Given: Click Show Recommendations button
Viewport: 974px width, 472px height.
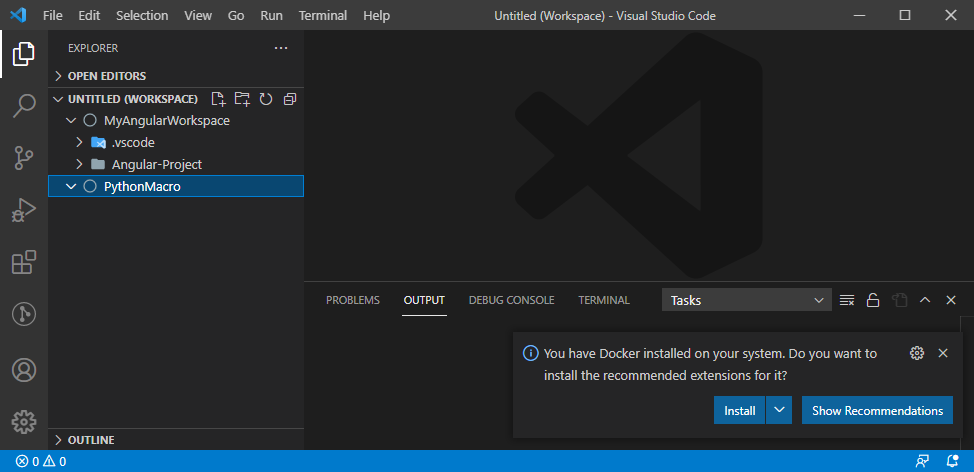Looking at the screenshot, I should [x=877, y=411].
